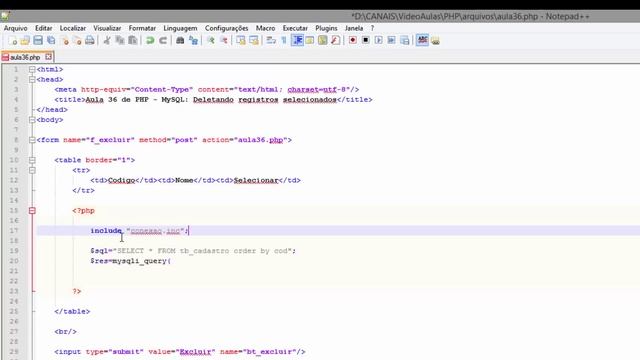
Task: Click the <title> text on line 4
Action: tap(211, 100)
